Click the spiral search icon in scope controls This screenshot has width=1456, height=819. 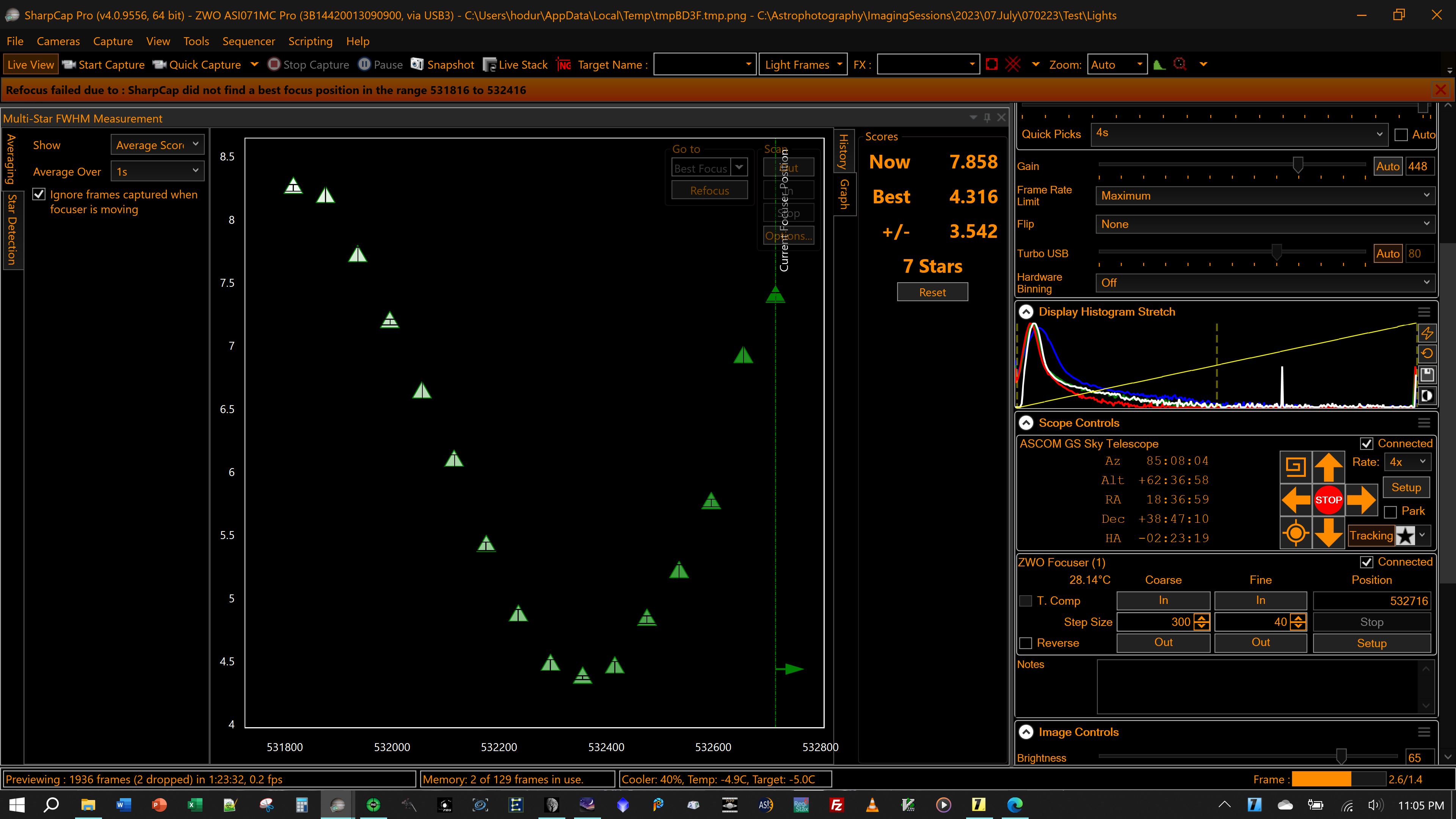click(1296, 467)
